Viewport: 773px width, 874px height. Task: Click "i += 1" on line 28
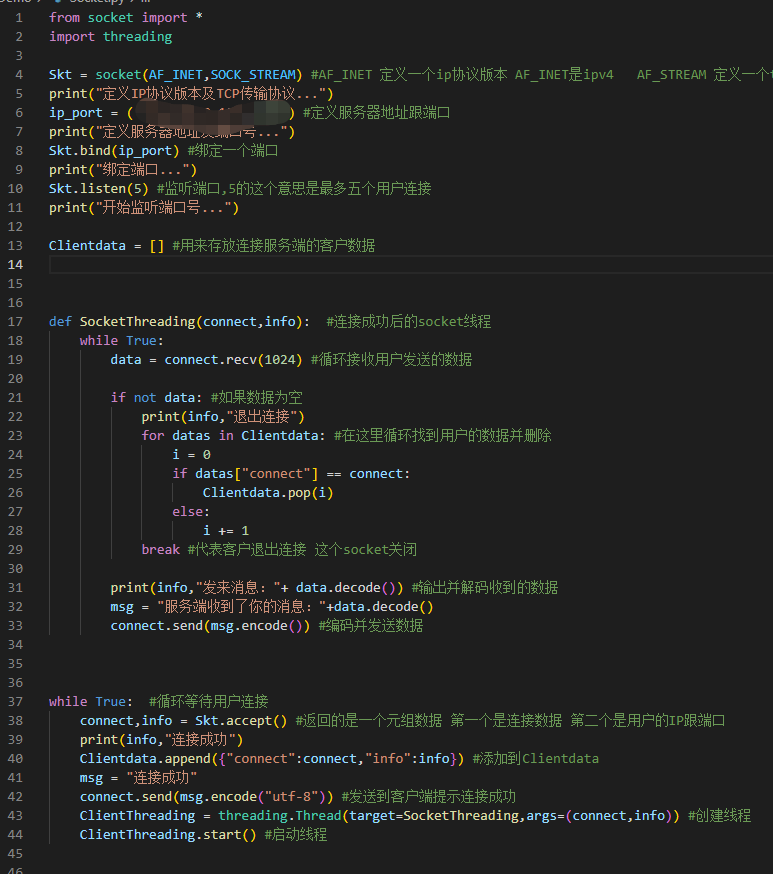tap(226, 531)
